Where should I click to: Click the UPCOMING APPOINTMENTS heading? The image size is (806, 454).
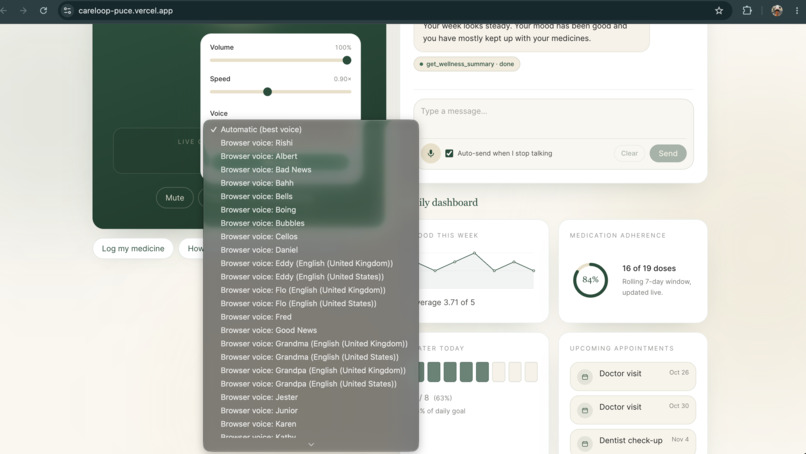click(x=621, y=348)
